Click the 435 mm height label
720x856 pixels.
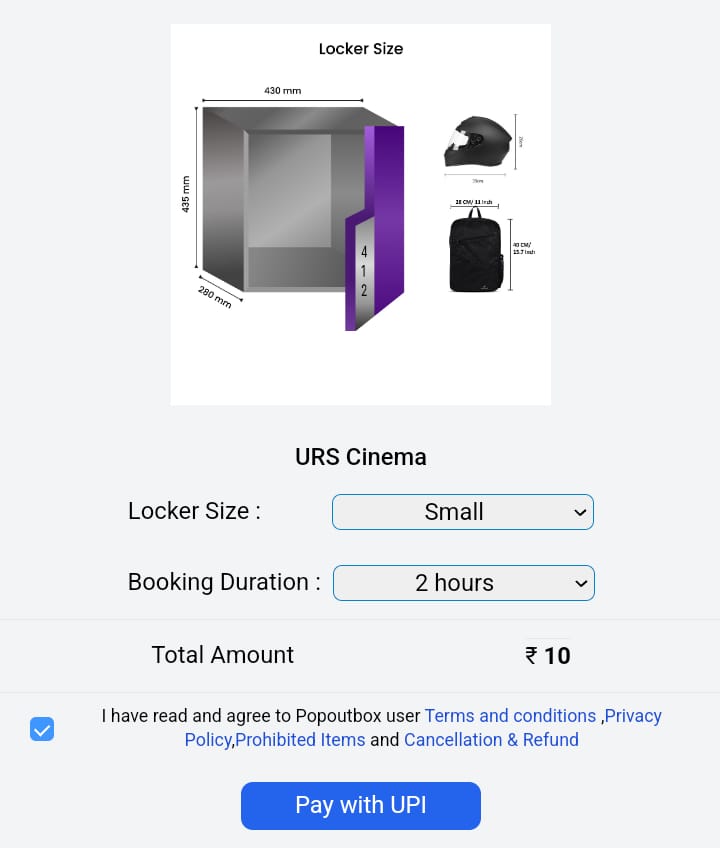[186, 194]
